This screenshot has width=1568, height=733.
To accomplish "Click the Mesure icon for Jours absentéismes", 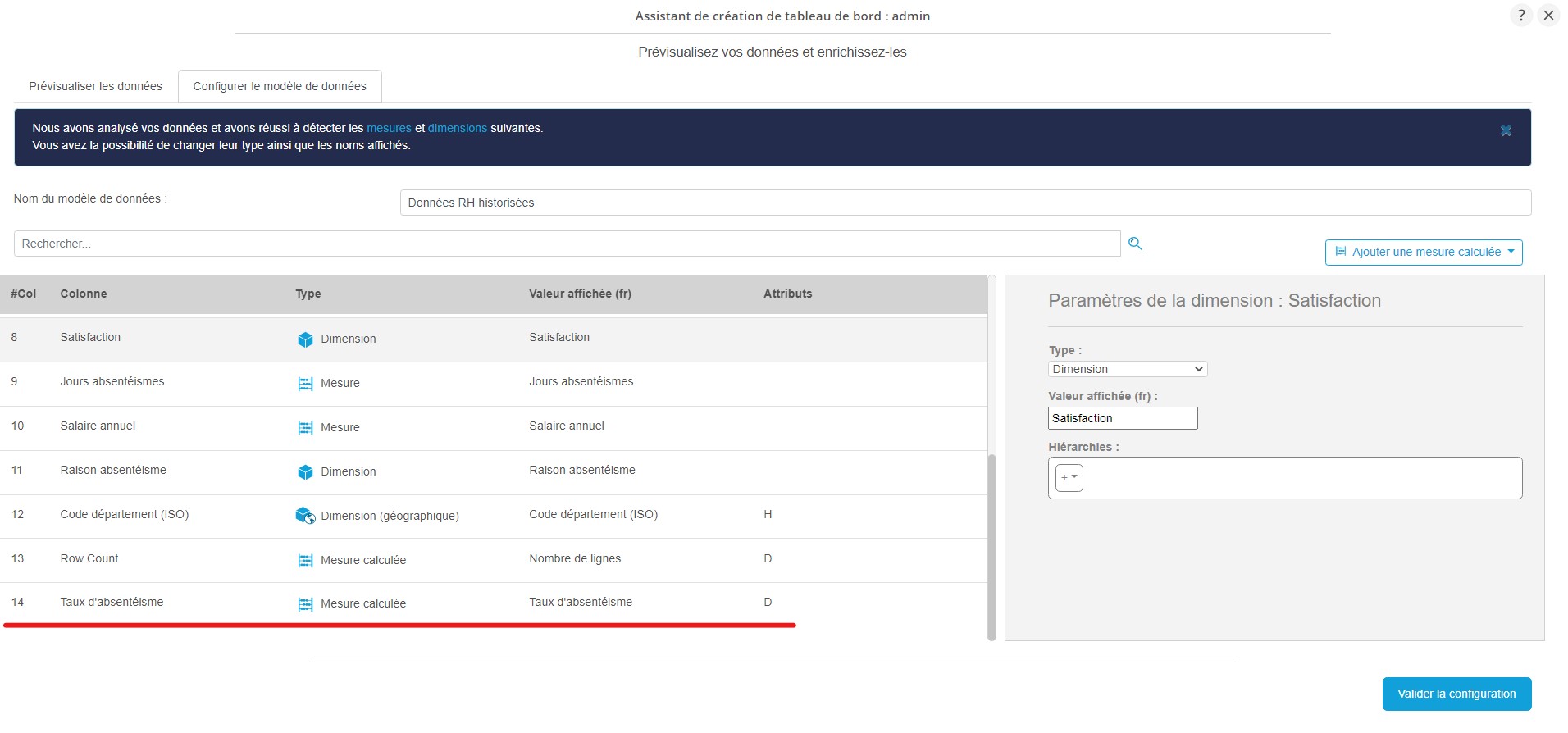I will (x=305, y=384).
